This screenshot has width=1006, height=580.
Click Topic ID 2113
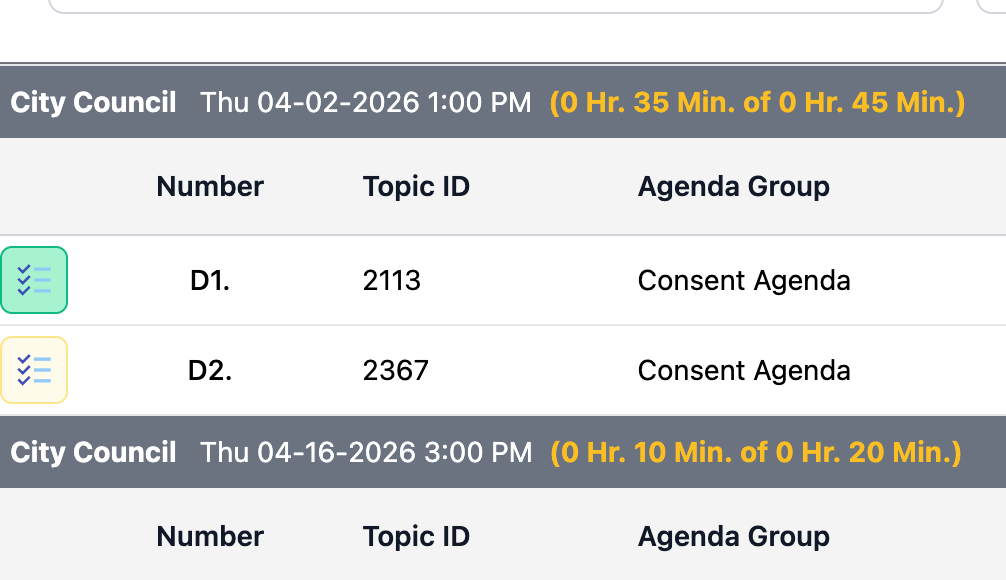tap(392, 281)
